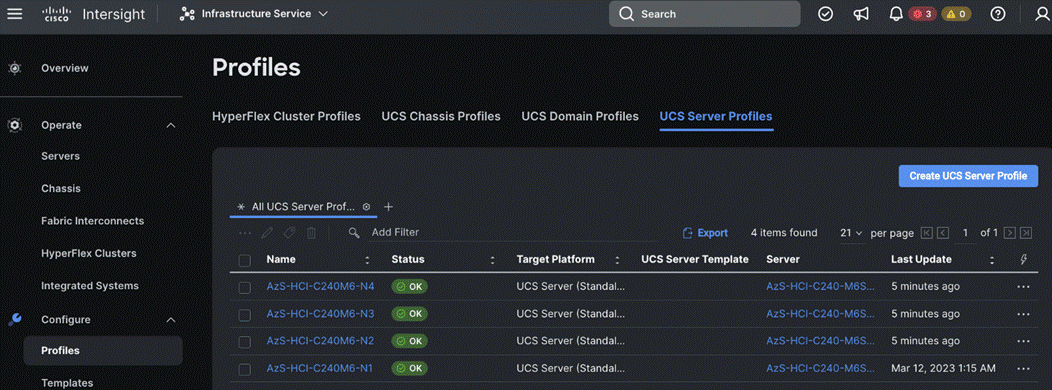Go to previous page pagination icon

click(x=943, y=233)
